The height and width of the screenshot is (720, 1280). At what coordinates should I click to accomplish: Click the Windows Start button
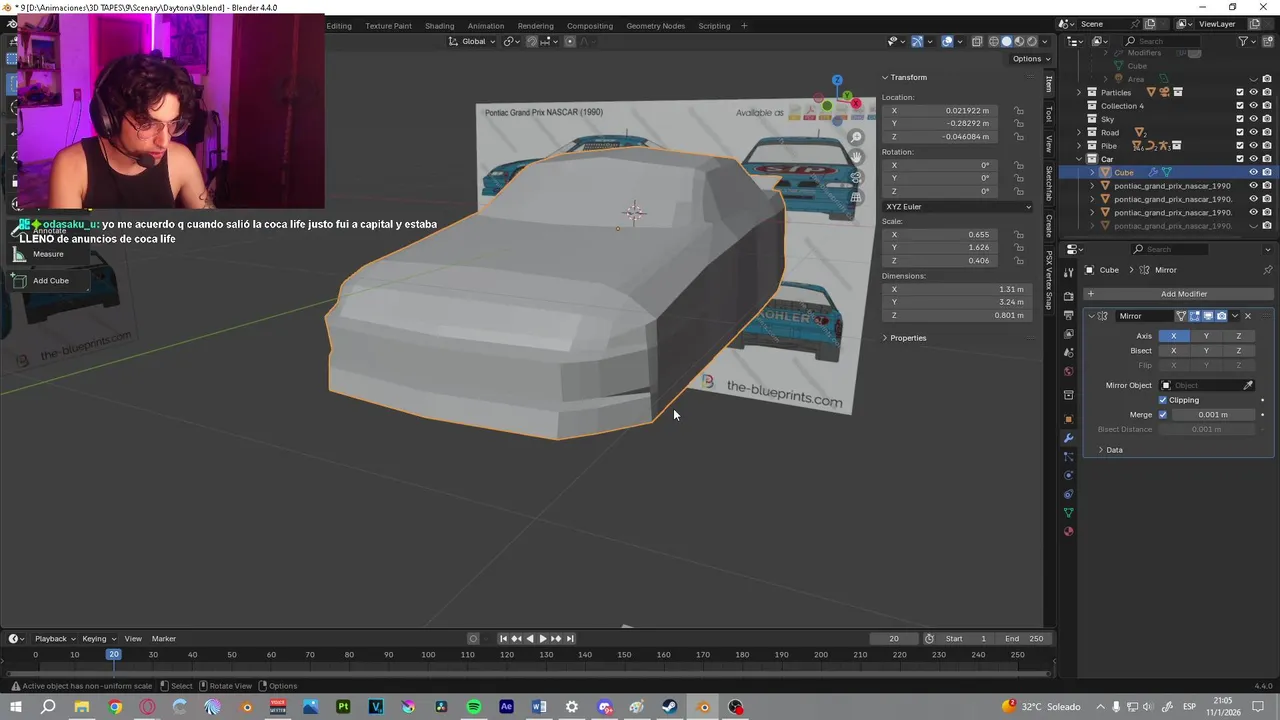(16, 707)
